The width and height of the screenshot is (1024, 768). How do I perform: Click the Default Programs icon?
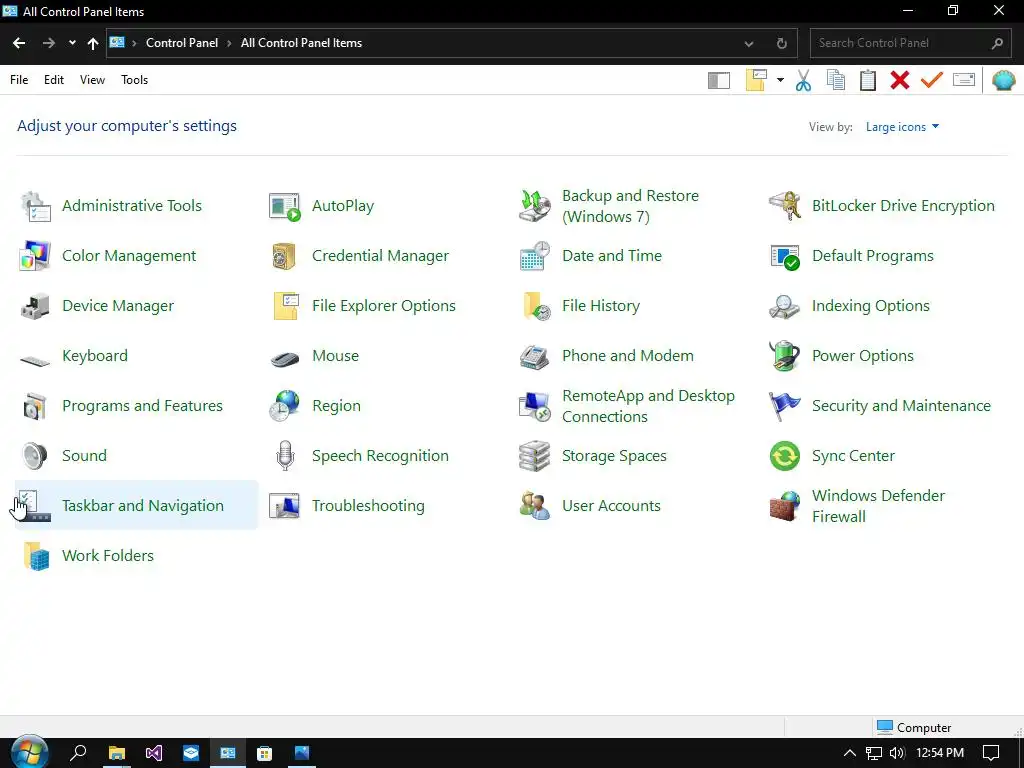784,256
